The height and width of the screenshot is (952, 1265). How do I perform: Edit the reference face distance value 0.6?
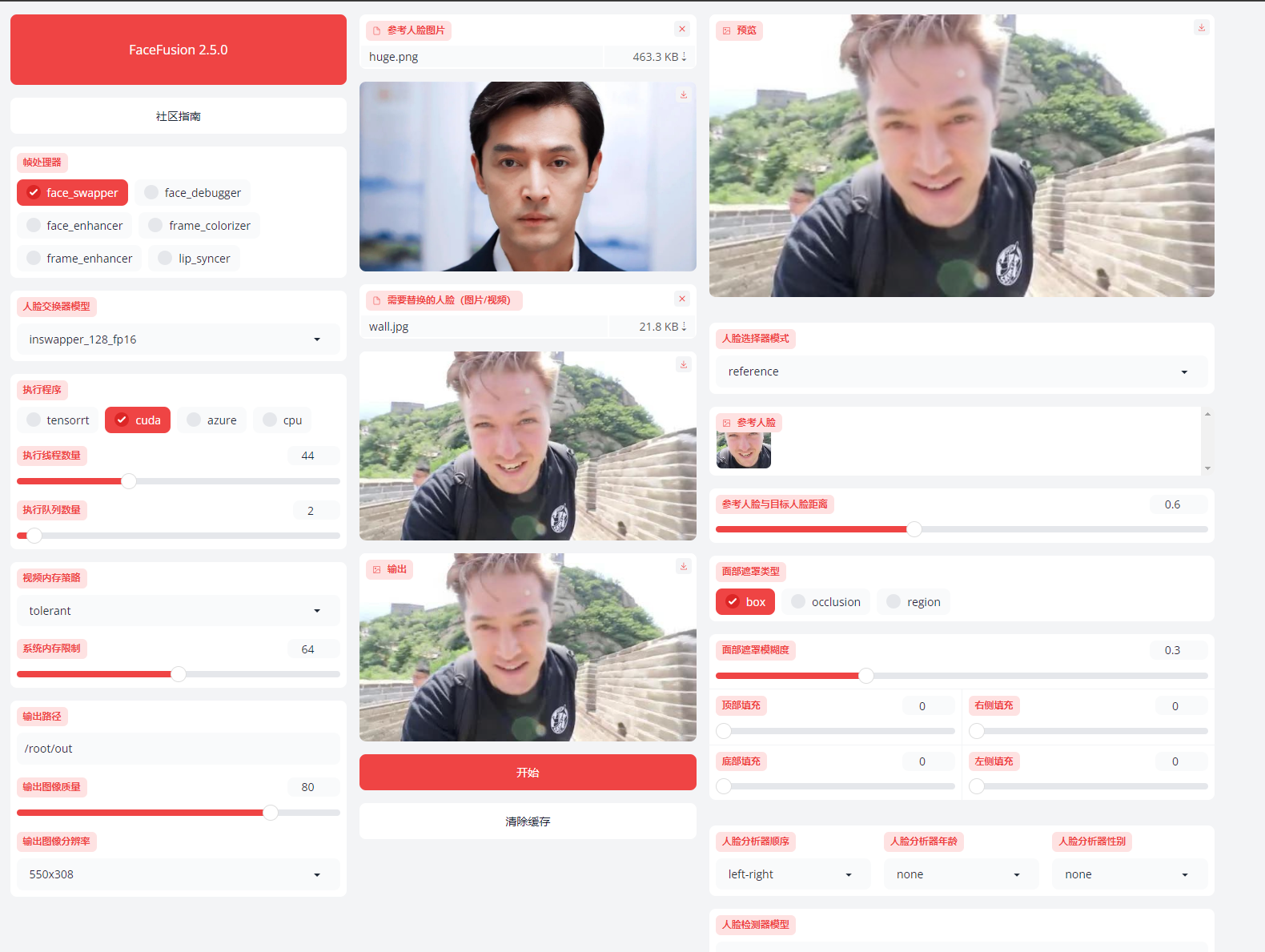pyautogui.click(x=1179, y=504)
